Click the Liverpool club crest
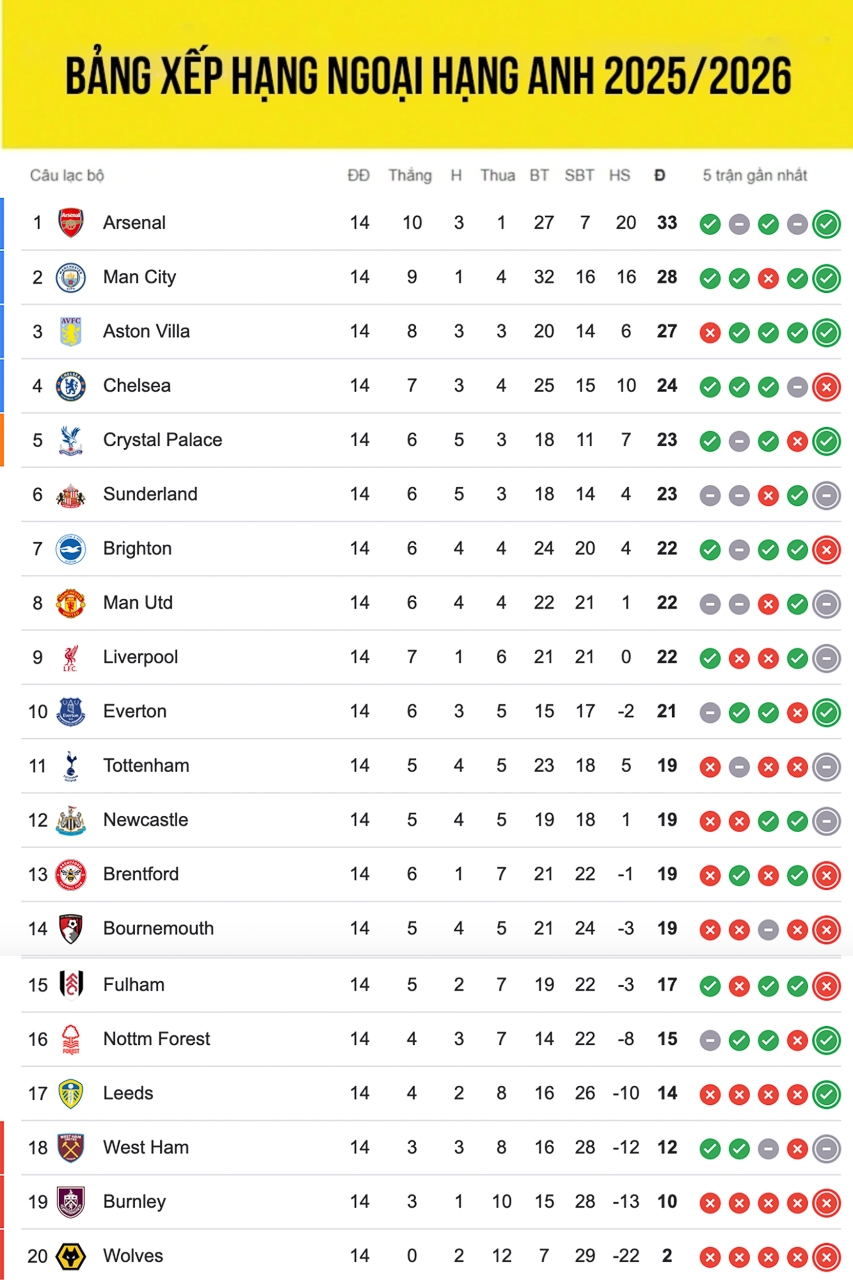This screenshot has width=853, height=1280. click(x=70, y=657)
